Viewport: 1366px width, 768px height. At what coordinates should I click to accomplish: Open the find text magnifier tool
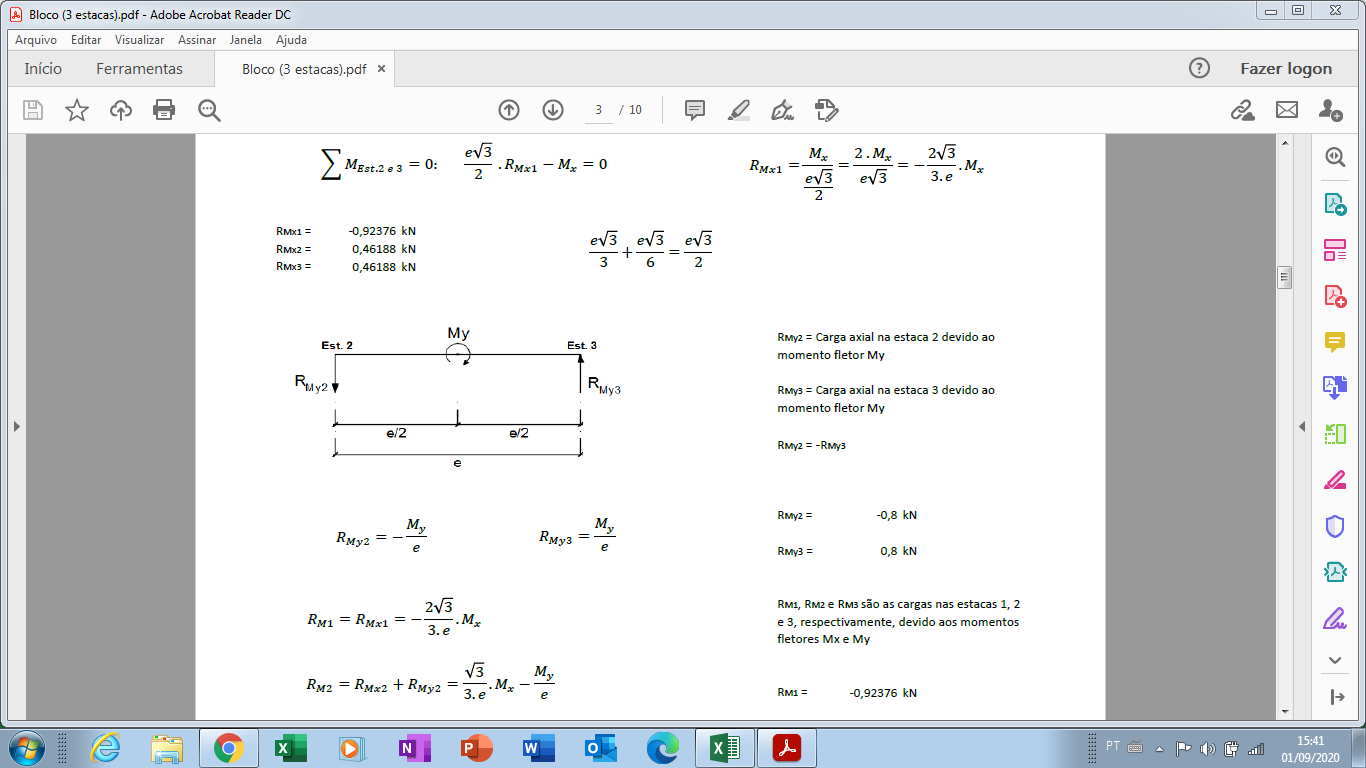tap(209, 110)
